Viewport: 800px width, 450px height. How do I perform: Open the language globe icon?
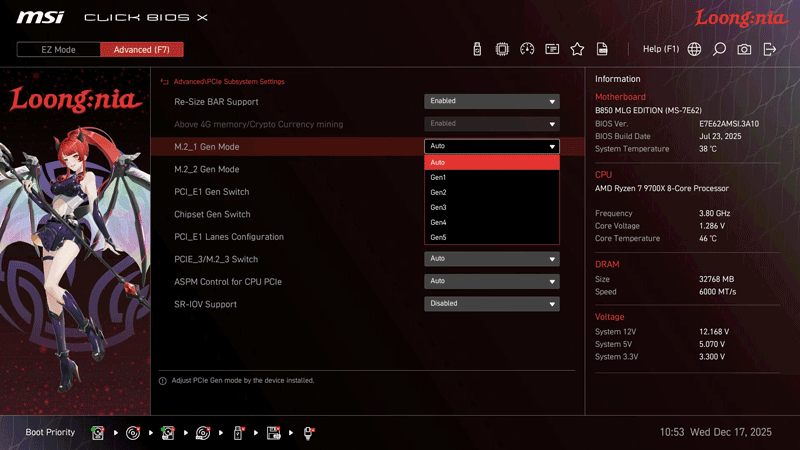click(x=694, y=49)
